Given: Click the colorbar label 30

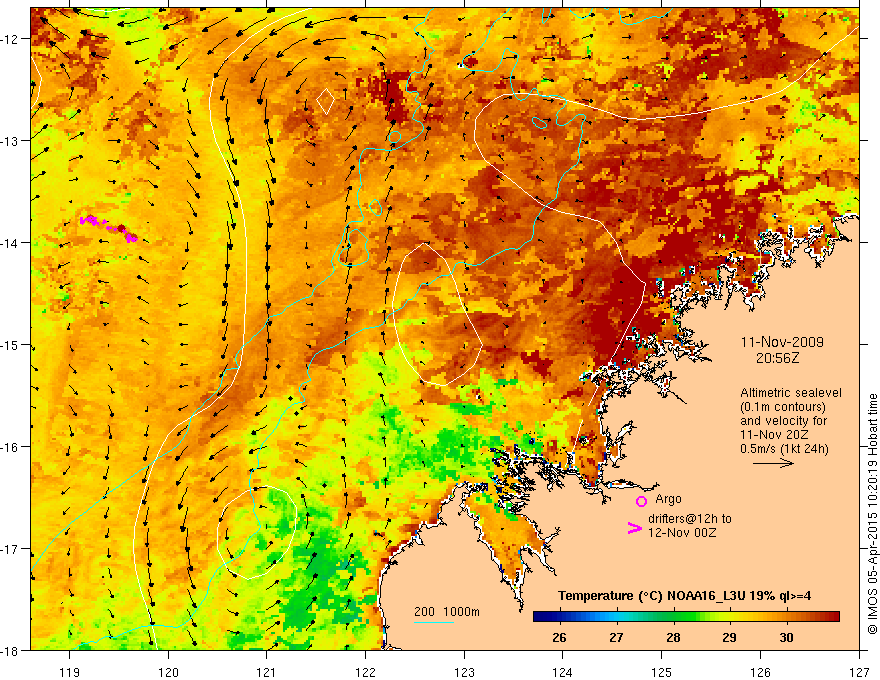Looking at the screenshot, I should click(x=786, y=637).
